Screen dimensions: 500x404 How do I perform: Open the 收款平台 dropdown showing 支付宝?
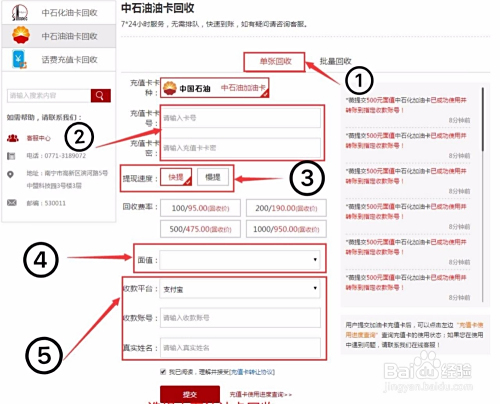240,289
